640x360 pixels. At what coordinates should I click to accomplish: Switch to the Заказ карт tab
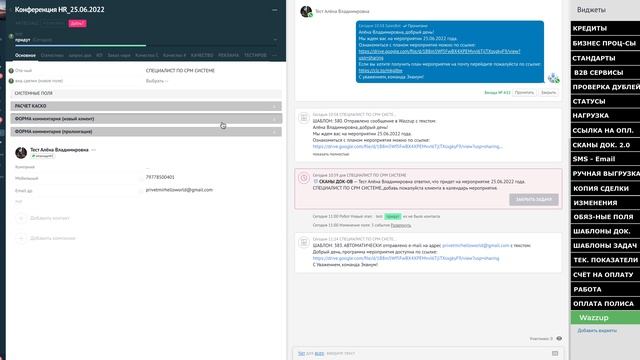tap(119, 55)
